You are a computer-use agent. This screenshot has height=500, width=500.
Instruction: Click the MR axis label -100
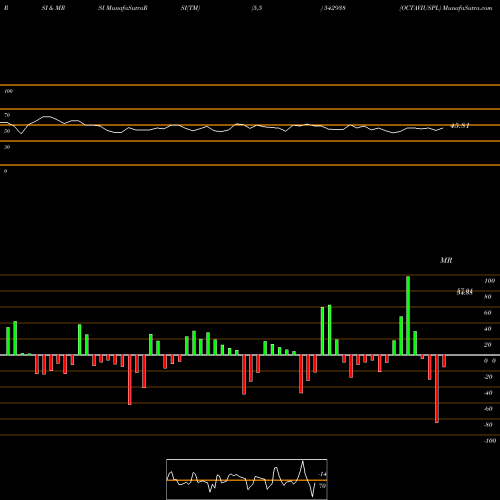[489, 441]
